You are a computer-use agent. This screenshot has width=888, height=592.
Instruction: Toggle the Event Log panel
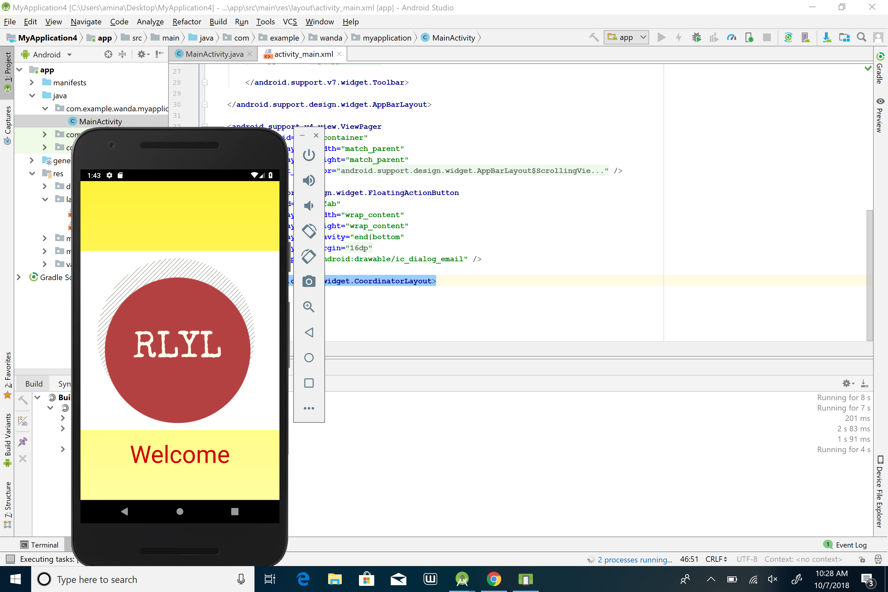(x=845, y=545)
